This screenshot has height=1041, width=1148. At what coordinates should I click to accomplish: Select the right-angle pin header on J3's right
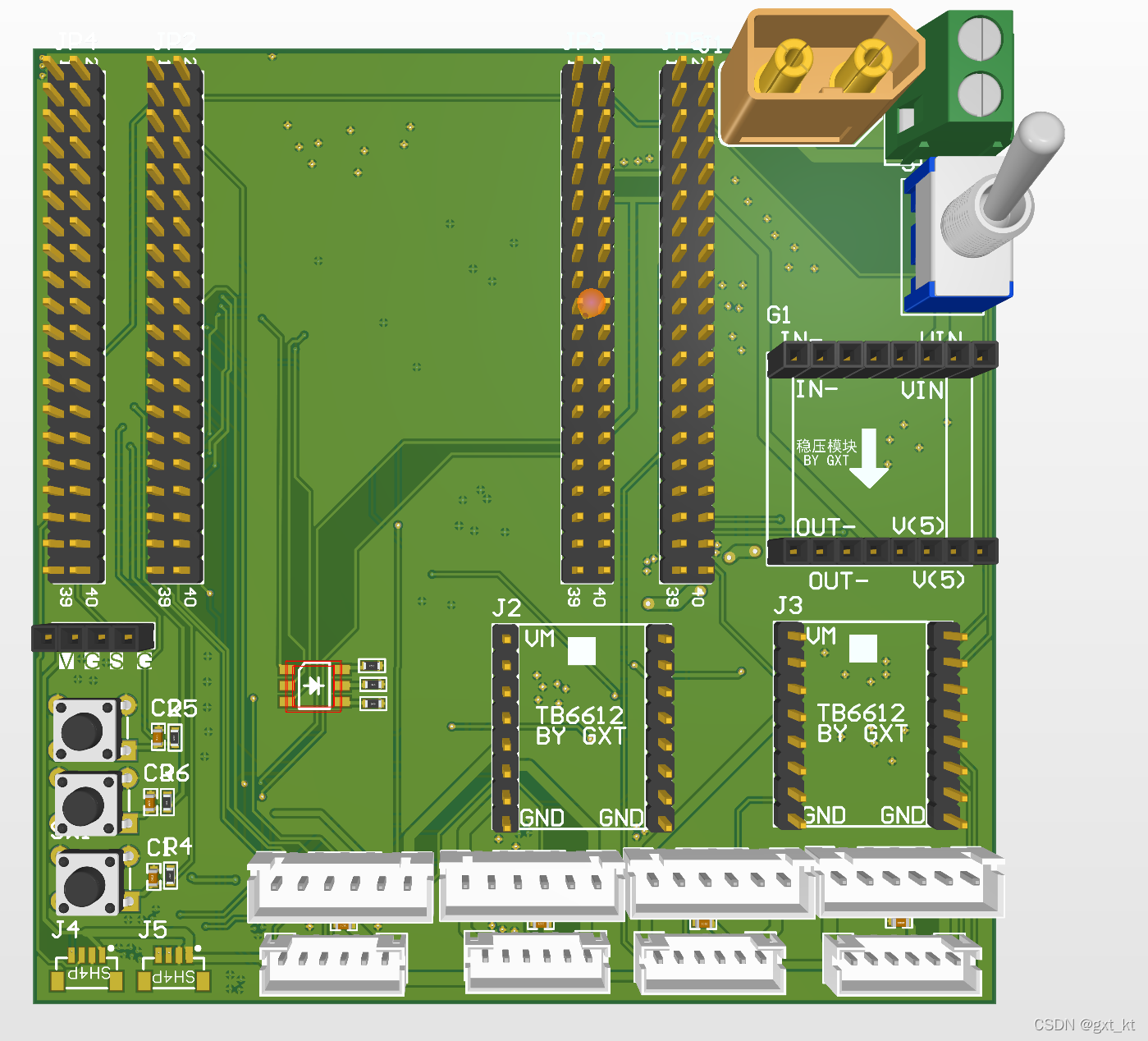click(x=946, y=725)
